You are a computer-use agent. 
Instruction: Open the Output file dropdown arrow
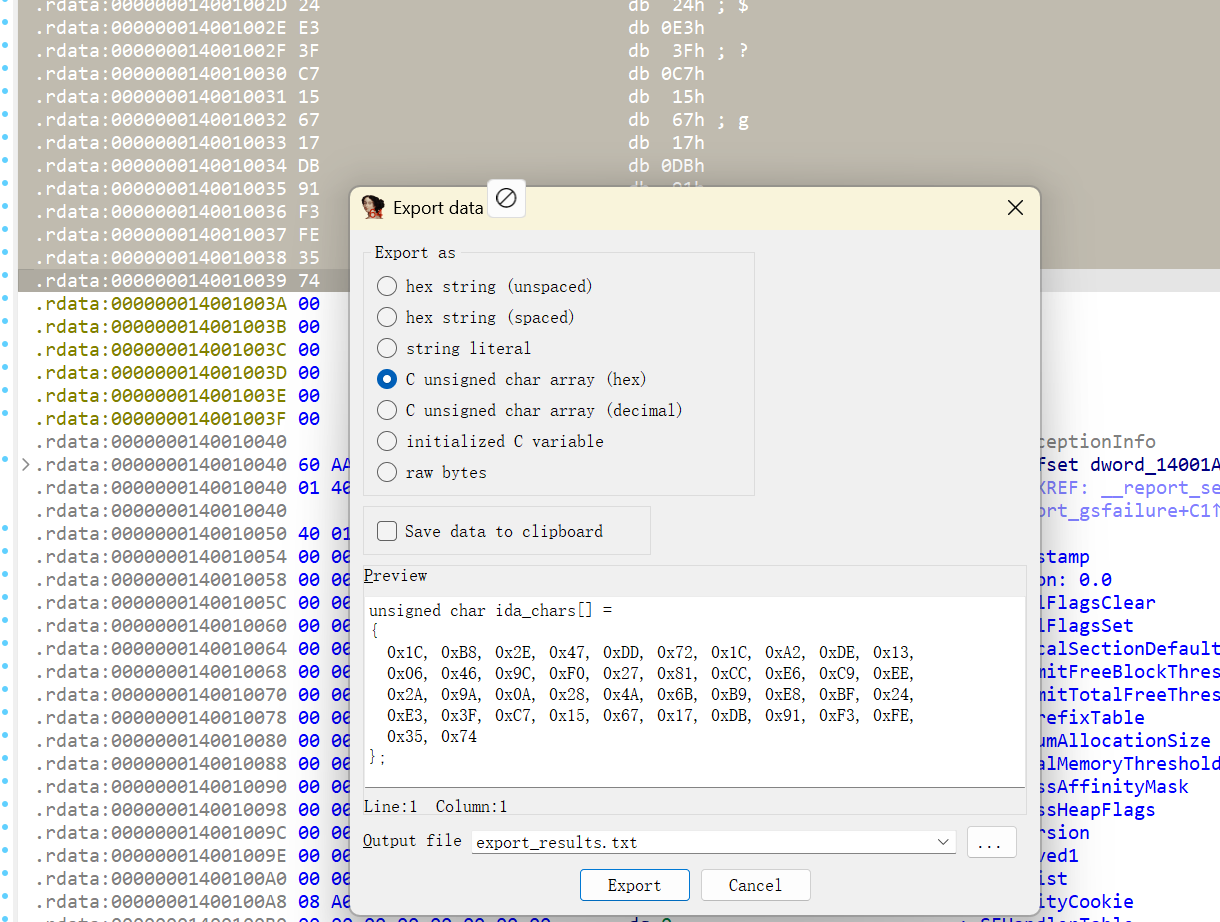click(943, 842)
